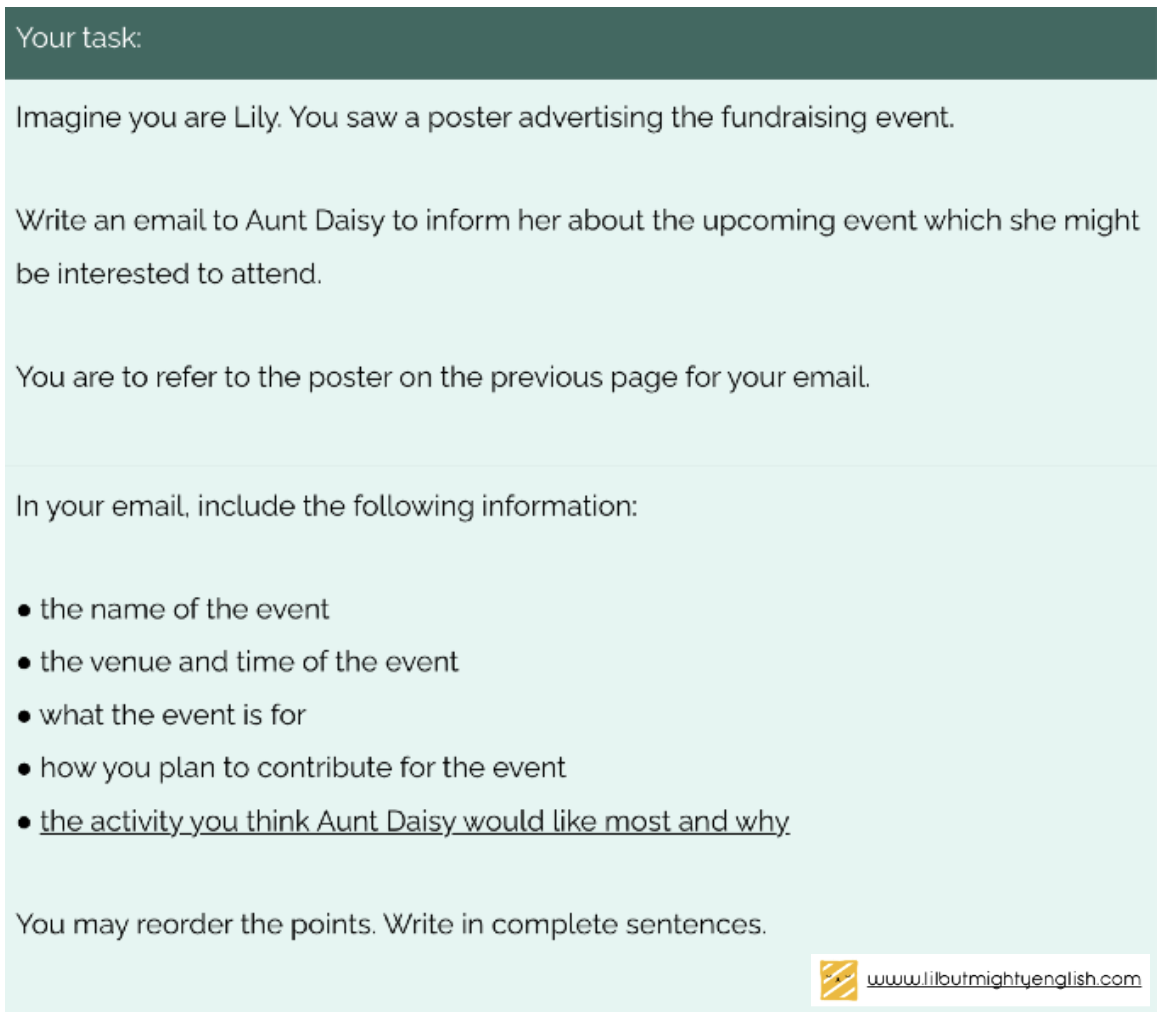Click the text 'what the event is for'
Image resolution: width=1166 pixels, height=1012 pixels.
[x=173, y=715]
